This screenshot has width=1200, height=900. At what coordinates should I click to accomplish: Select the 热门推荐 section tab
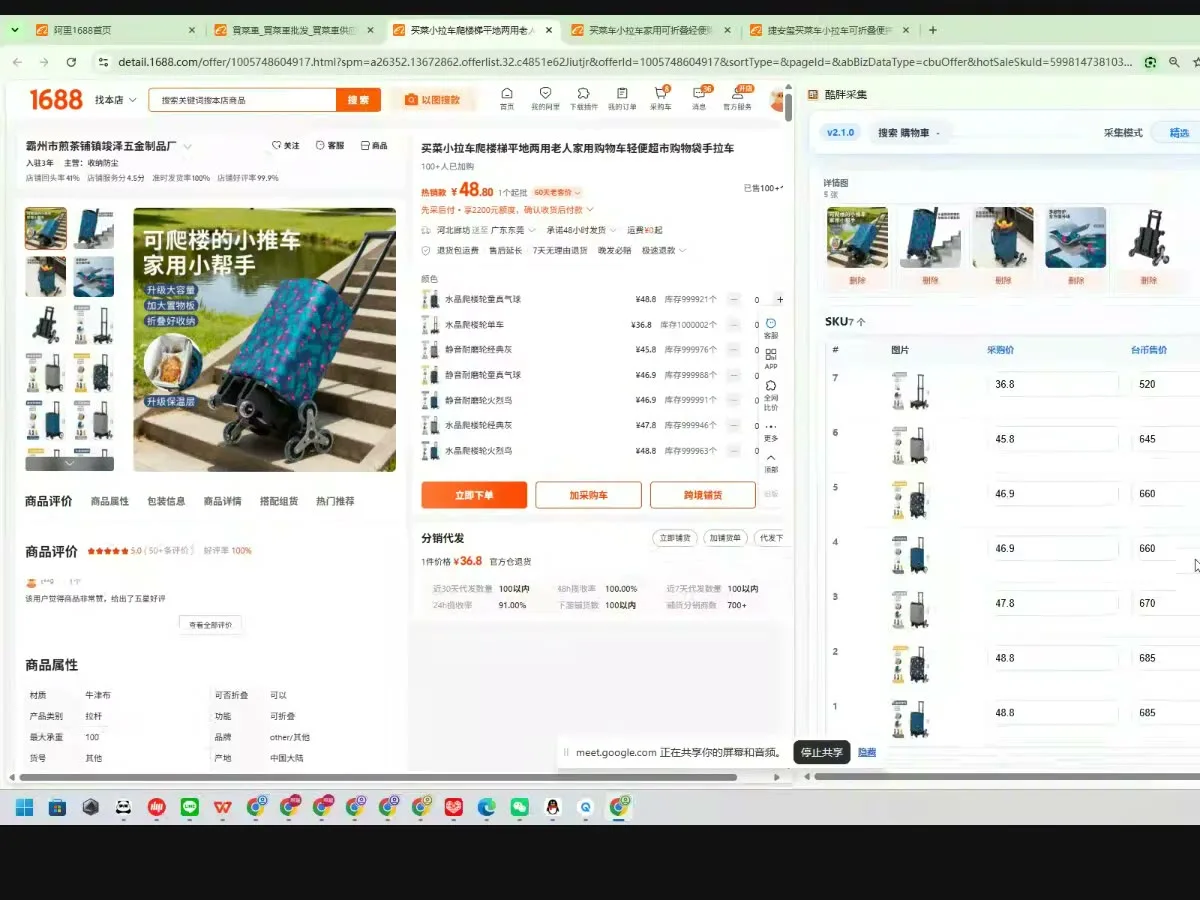coord(335,501)
